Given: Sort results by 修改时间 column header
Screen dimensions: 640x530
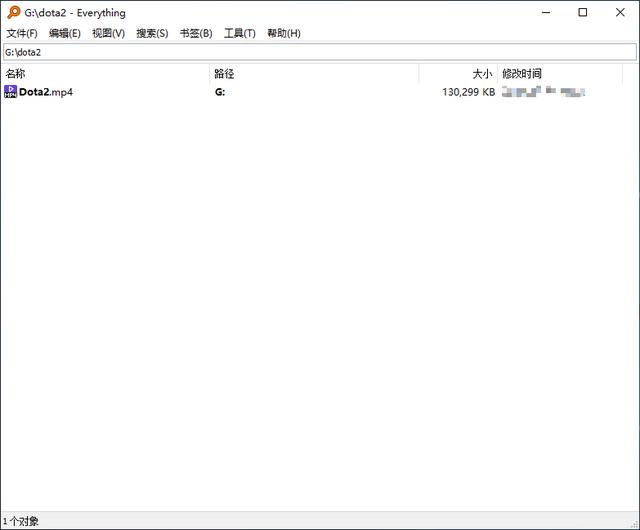Looking at the screenshot, I should pyautogui.click(x=560, y=73).
